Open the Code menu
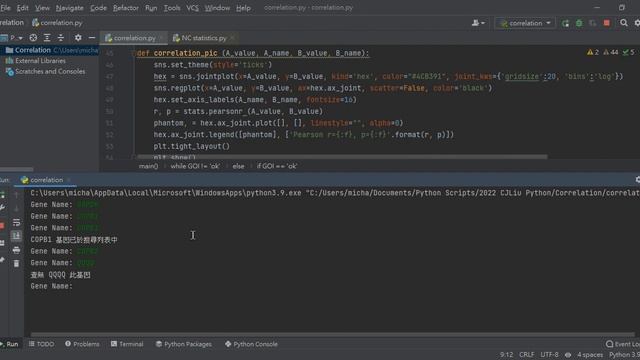 98,8
